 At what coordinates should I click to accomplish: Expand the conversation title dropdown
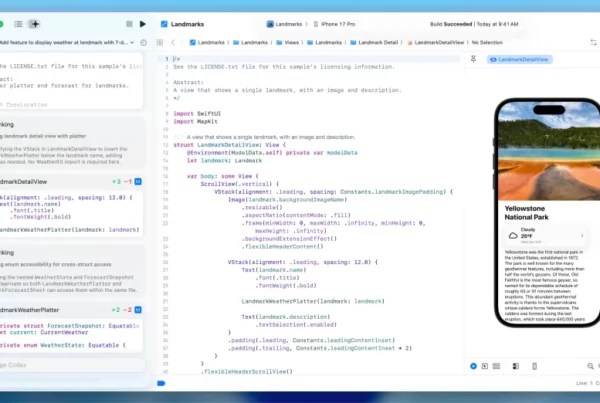pos(133,43)
